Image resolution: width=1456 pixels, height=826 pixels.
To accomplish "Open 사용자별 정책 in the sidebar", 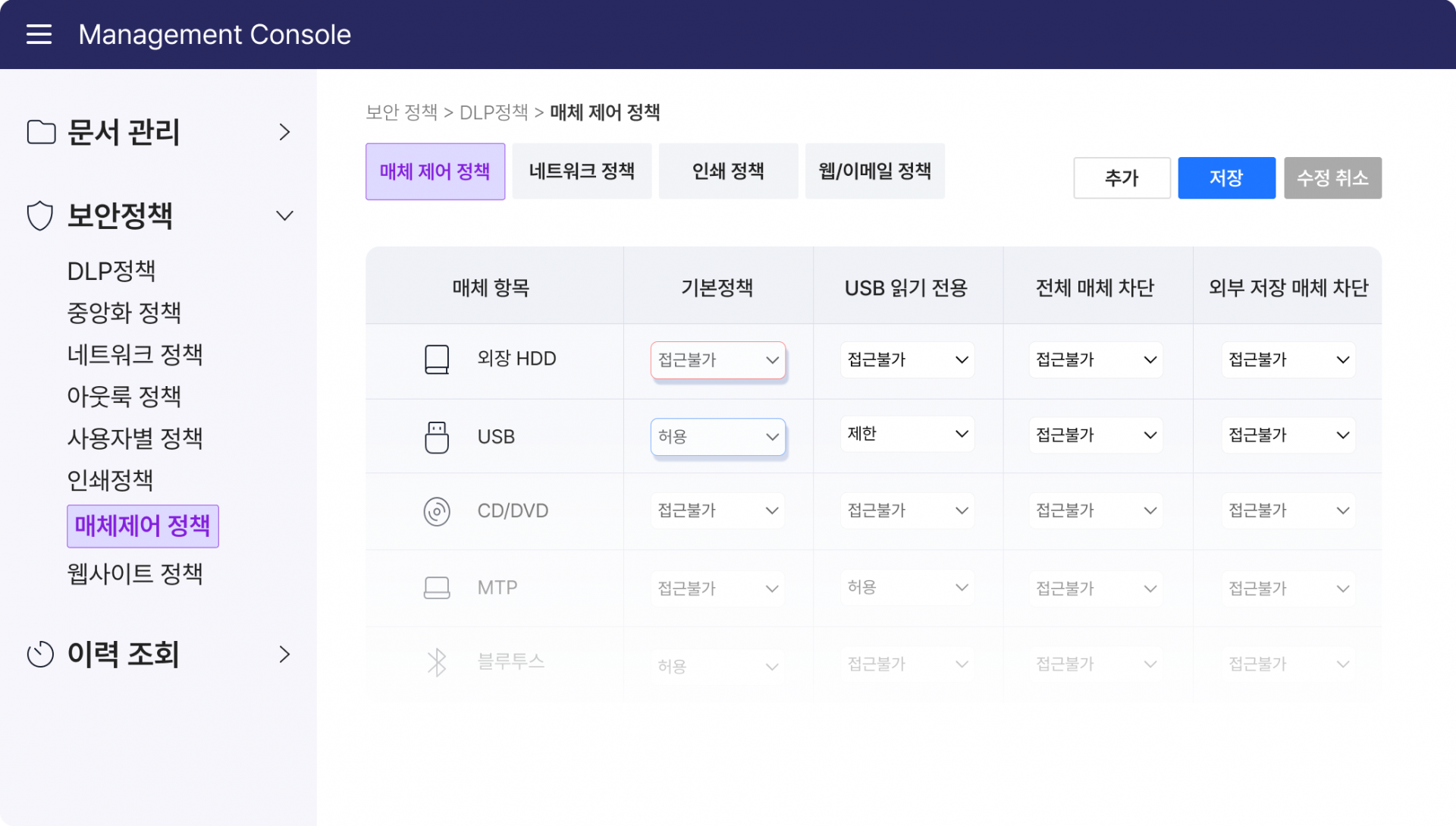I will 135,438.
